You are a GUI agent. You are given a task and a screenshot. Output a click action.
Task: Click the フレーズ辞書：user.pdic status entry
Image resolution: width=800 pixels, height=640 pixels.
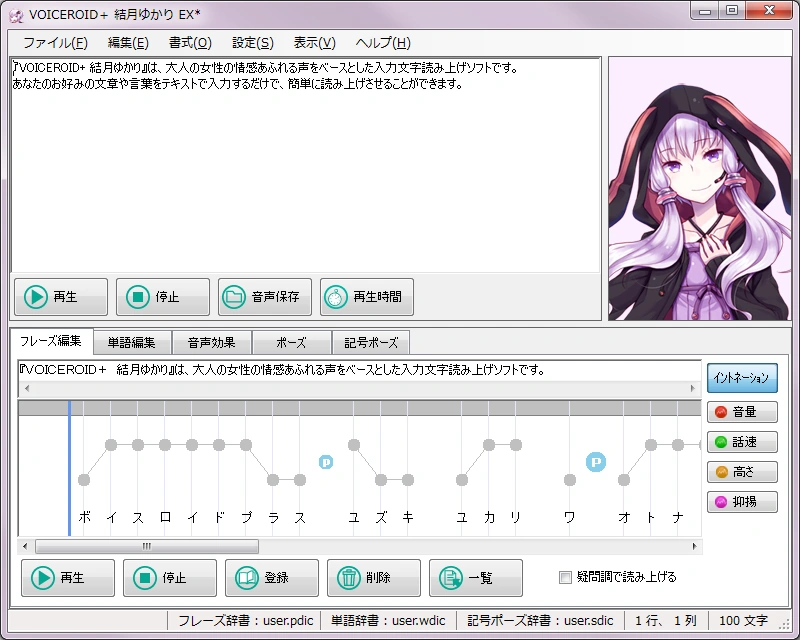[x=245, y=621]
